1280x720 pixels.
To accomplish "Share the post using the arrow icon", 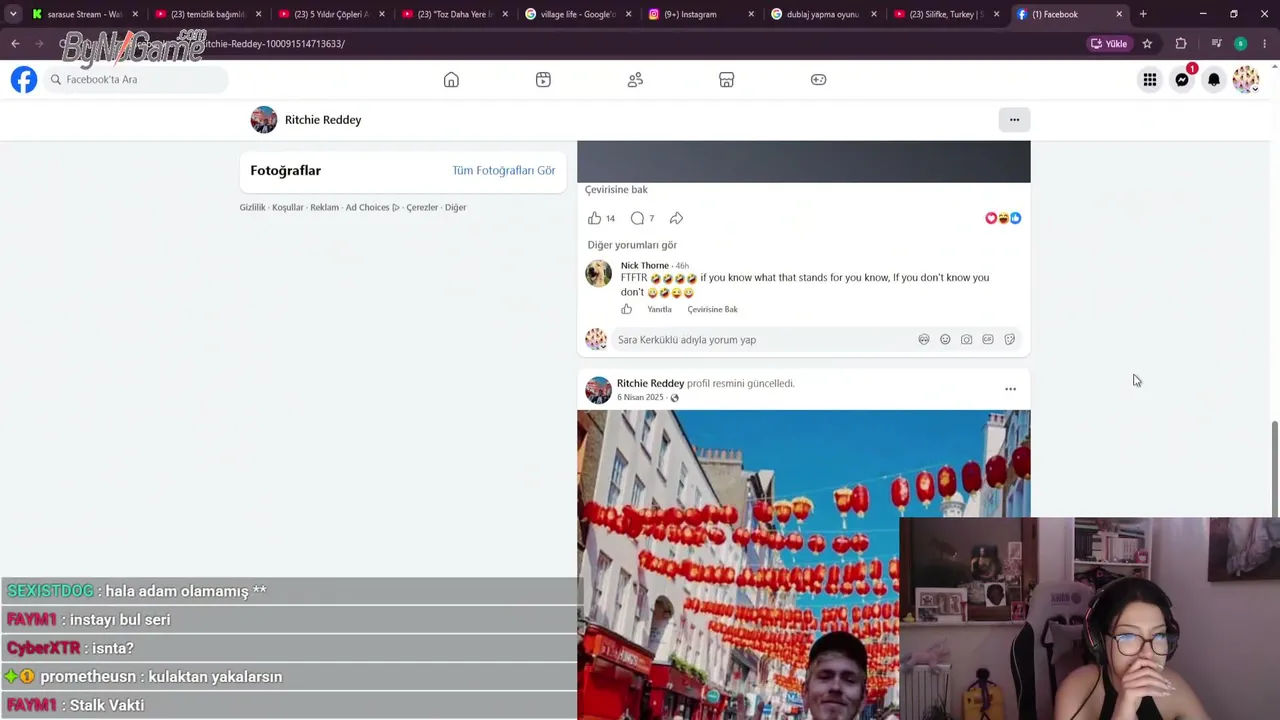I will [x=676, y=218].
